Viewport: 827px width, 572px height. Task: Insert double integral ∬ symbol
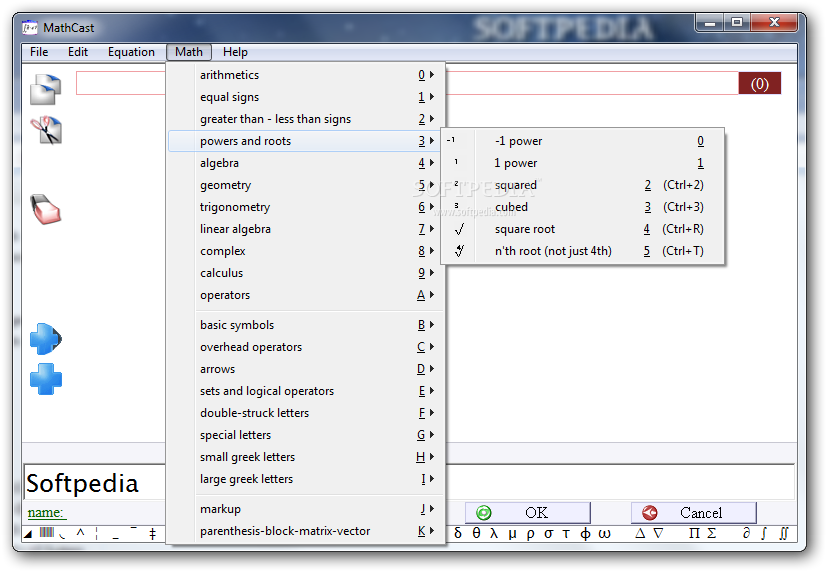coord(784,534)
